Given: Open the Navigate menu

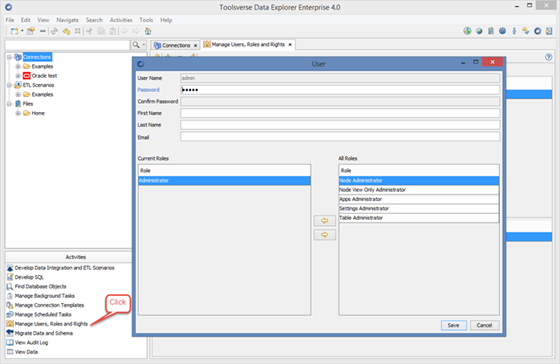Looking at the screenshot, I should coord(68,20).
